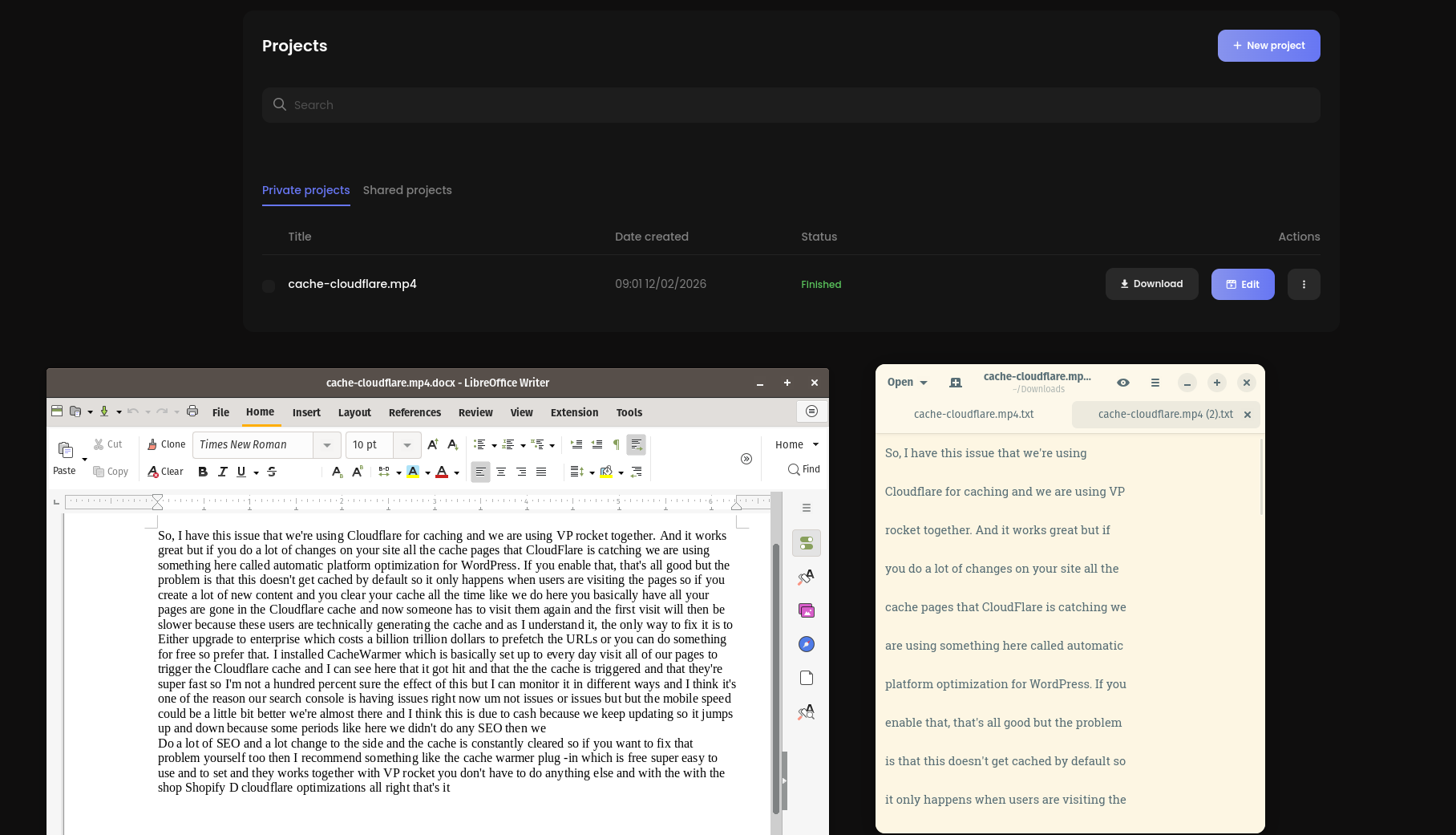Apply Italic formatting in Writer
The image size is (1456, 835).
pos(222,472)
